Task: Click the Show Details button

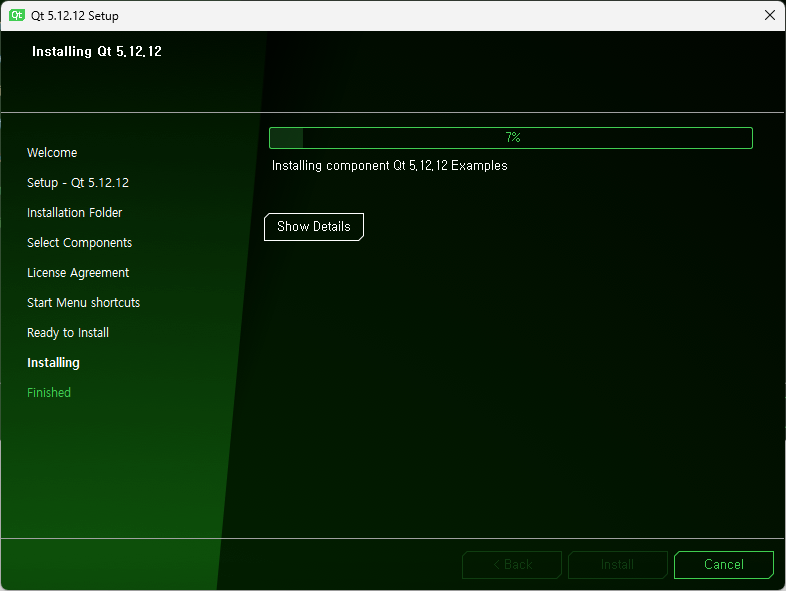Action: click(314, 227)
